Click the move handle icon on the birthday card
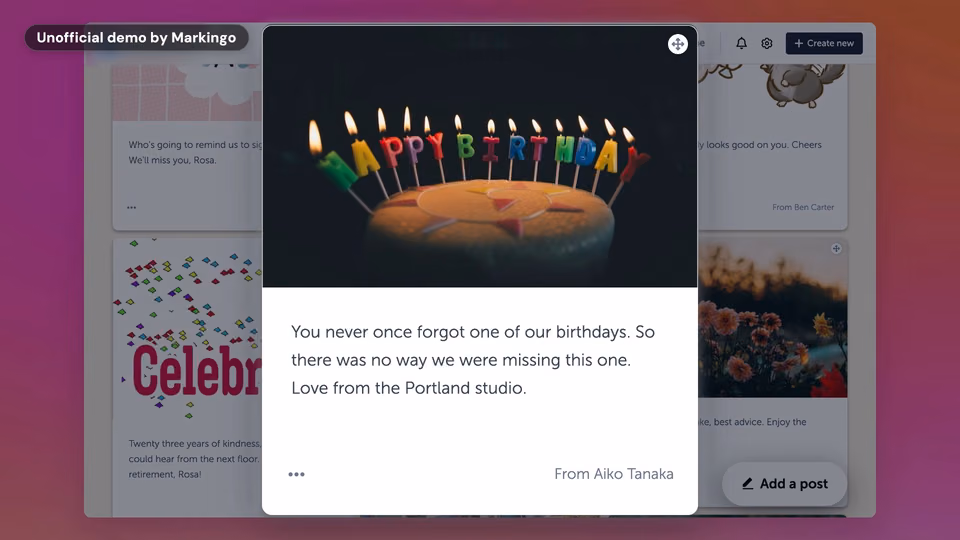 coord(677,44)
